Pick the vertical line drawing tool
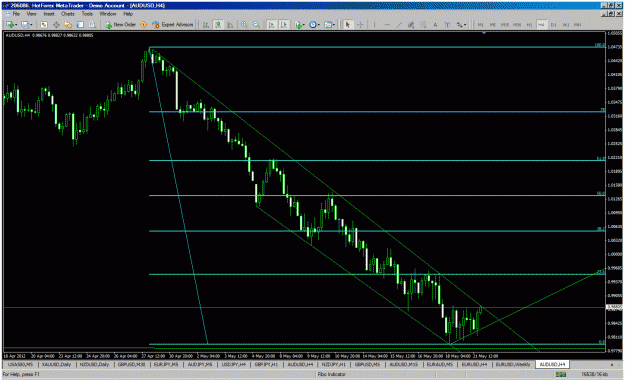 coord(374,25)
